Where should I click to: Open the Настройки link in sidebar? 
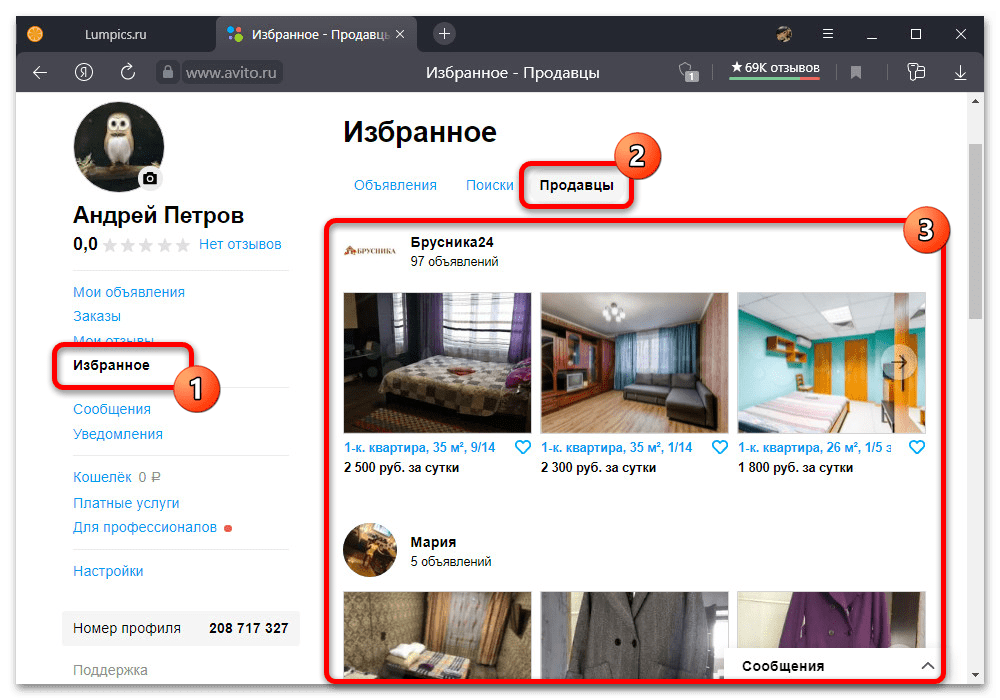tap(108, 571)
